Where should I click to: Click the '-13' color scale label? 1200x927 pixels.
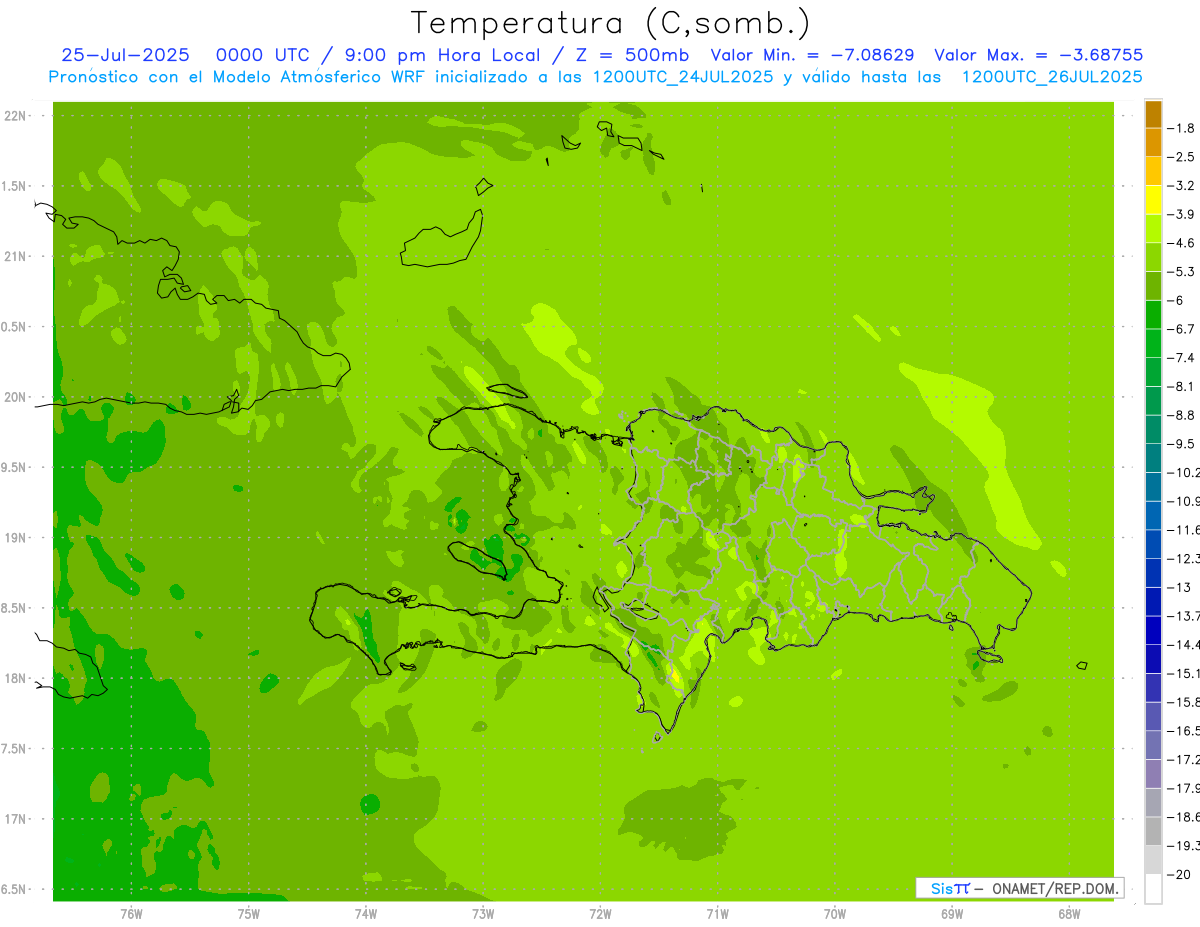1179,587
